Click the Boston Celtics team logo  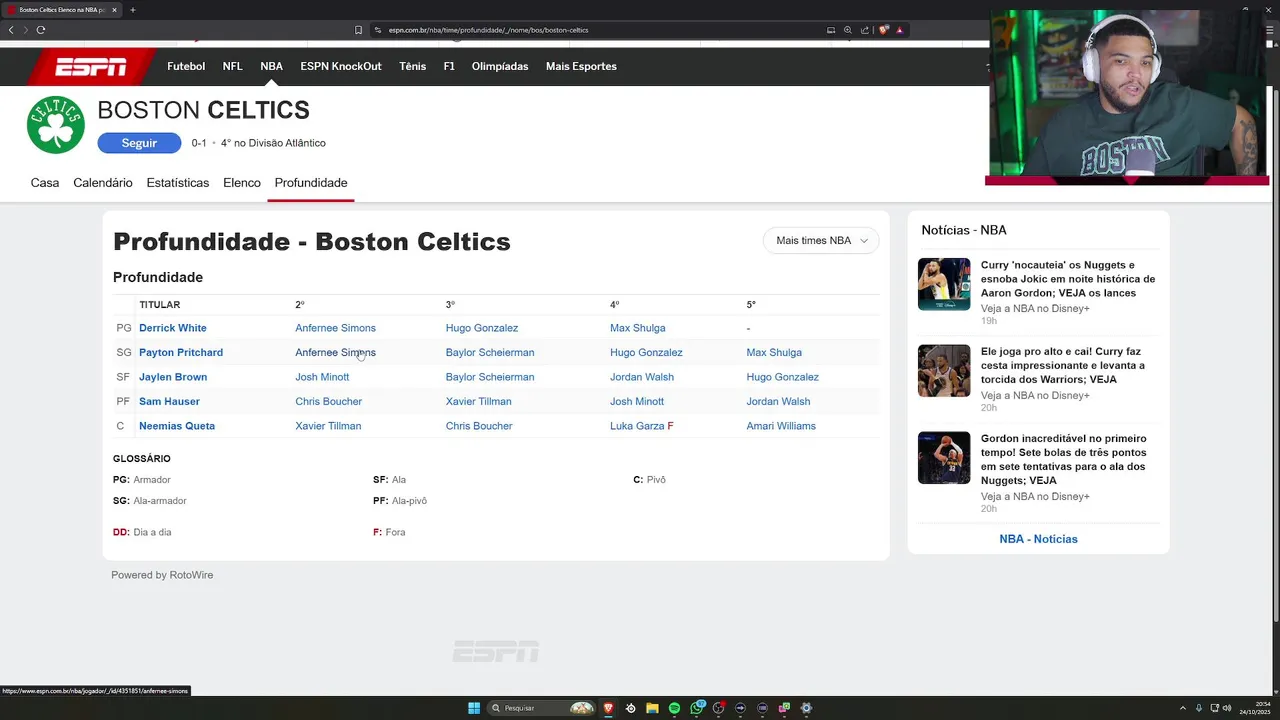pyautogui.click(x=56, y=125)
